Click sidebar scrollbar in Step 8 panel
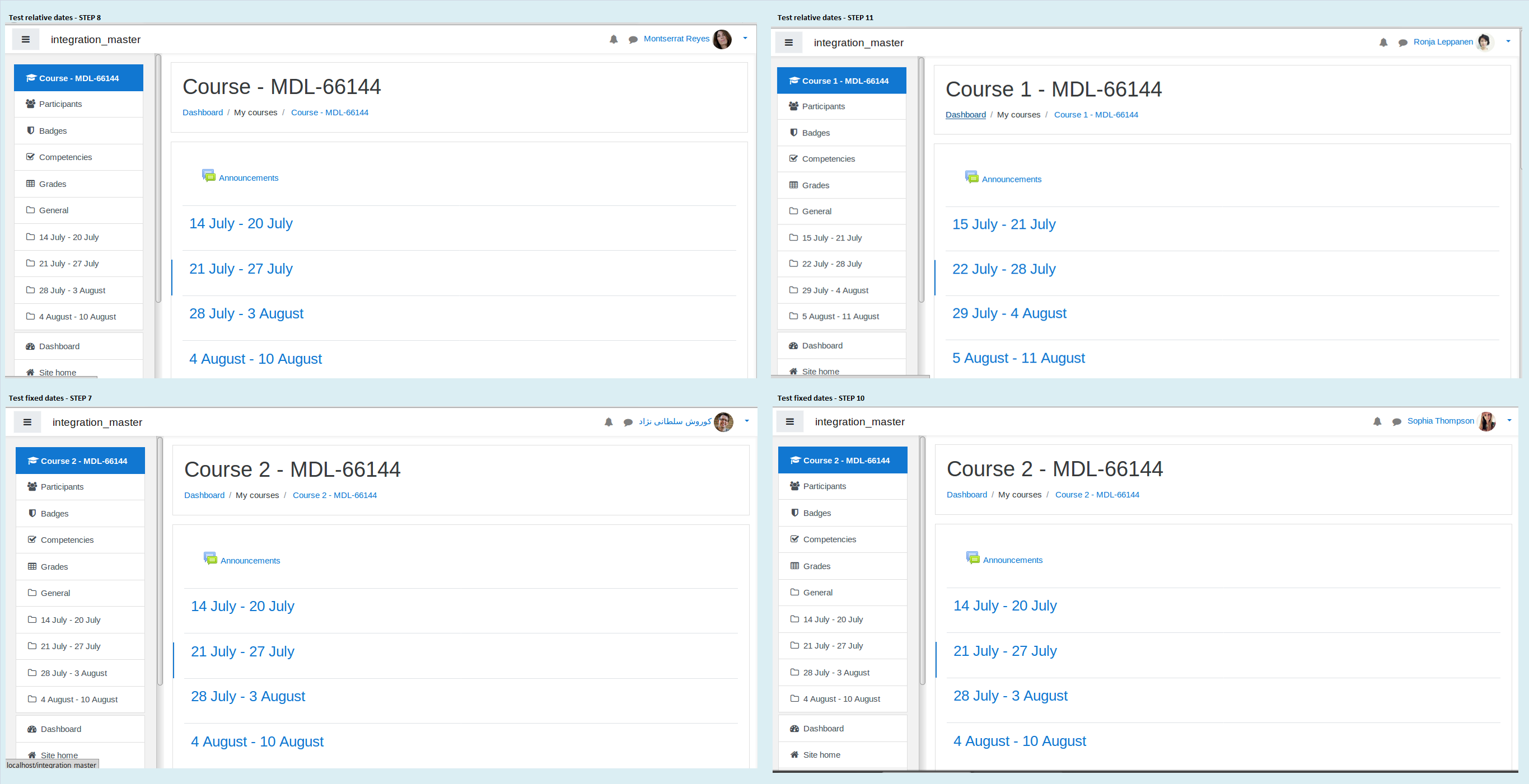The image size is (1529, 784). (x=158, y=178)
